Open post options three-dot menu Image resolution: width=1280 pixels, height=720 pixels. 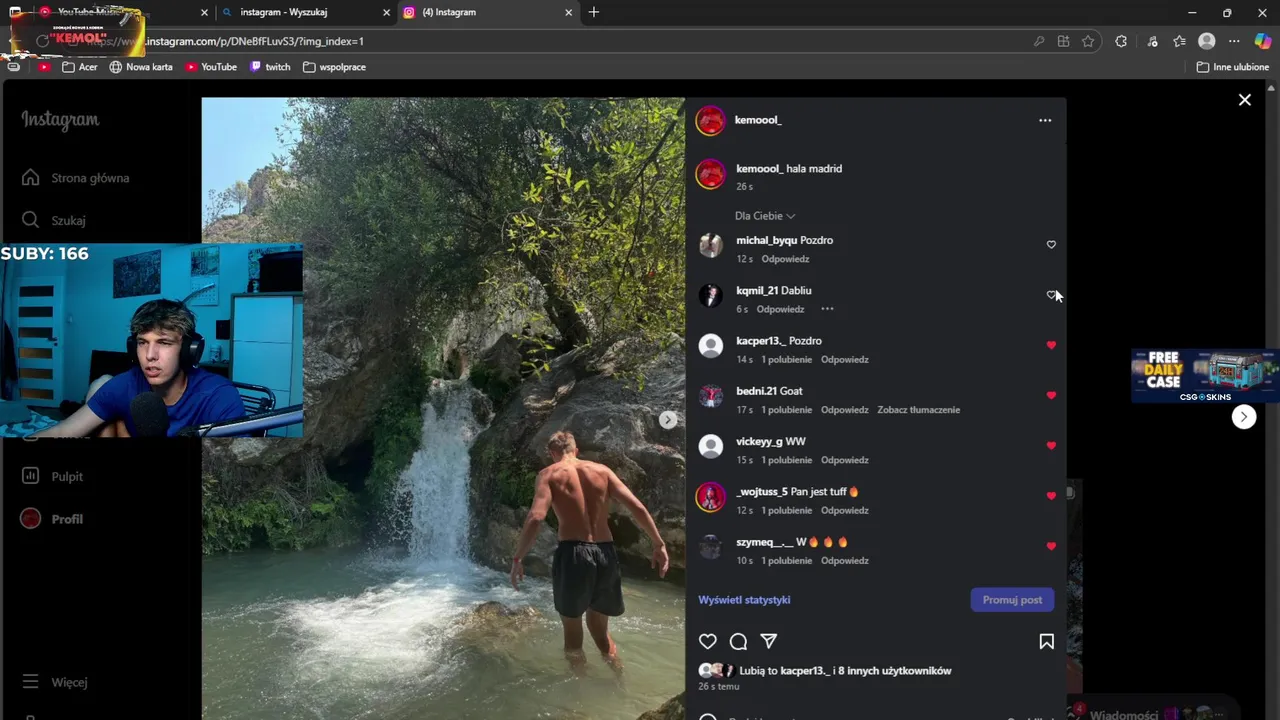[1045, 120]
